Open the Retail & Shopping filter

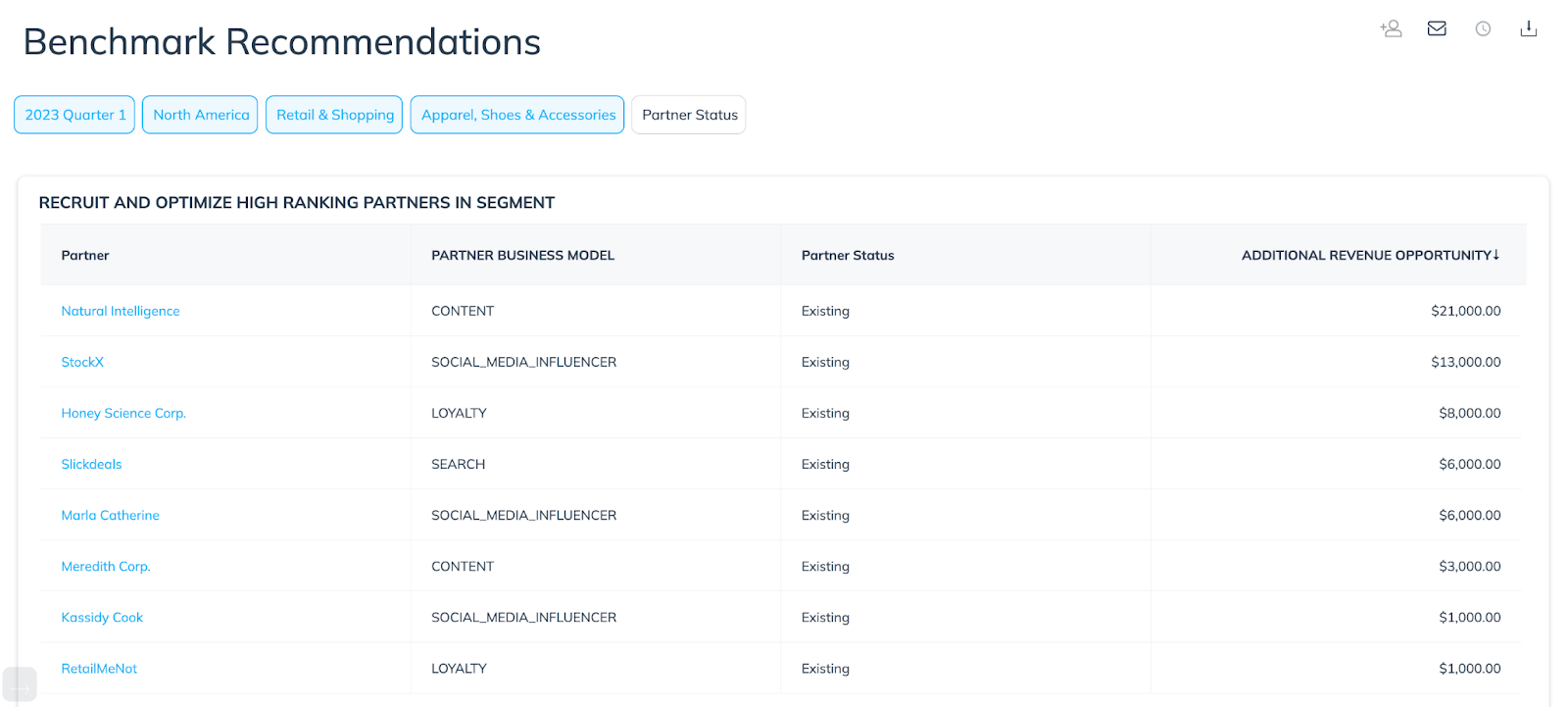[334, 115]
